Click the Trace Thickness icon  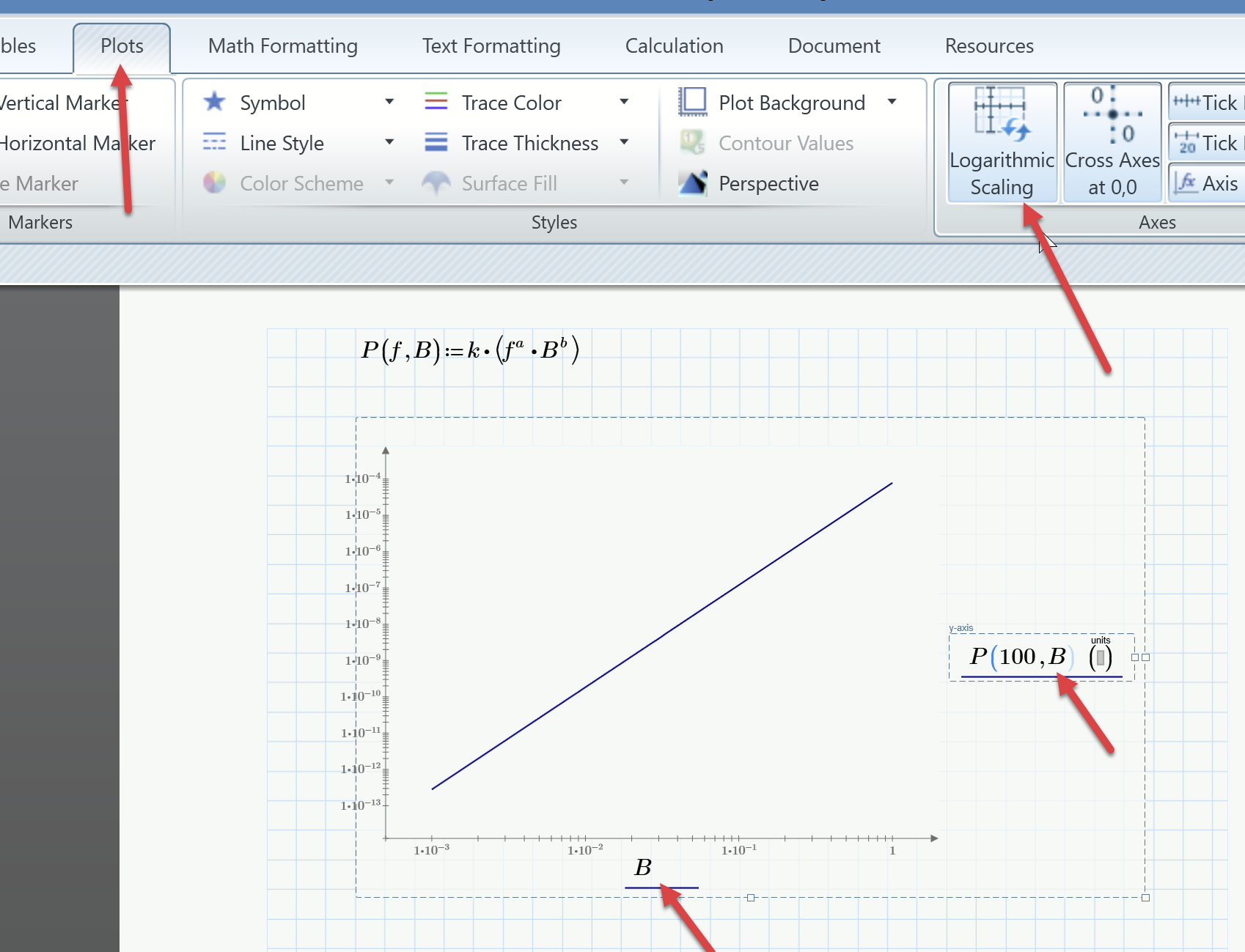436,143
